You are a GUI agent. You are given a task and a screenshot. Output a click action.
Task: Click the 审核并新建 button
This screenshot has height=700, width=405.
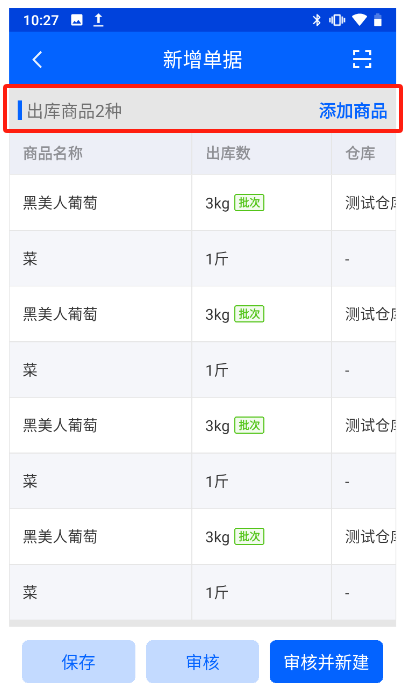click(326, 662)
